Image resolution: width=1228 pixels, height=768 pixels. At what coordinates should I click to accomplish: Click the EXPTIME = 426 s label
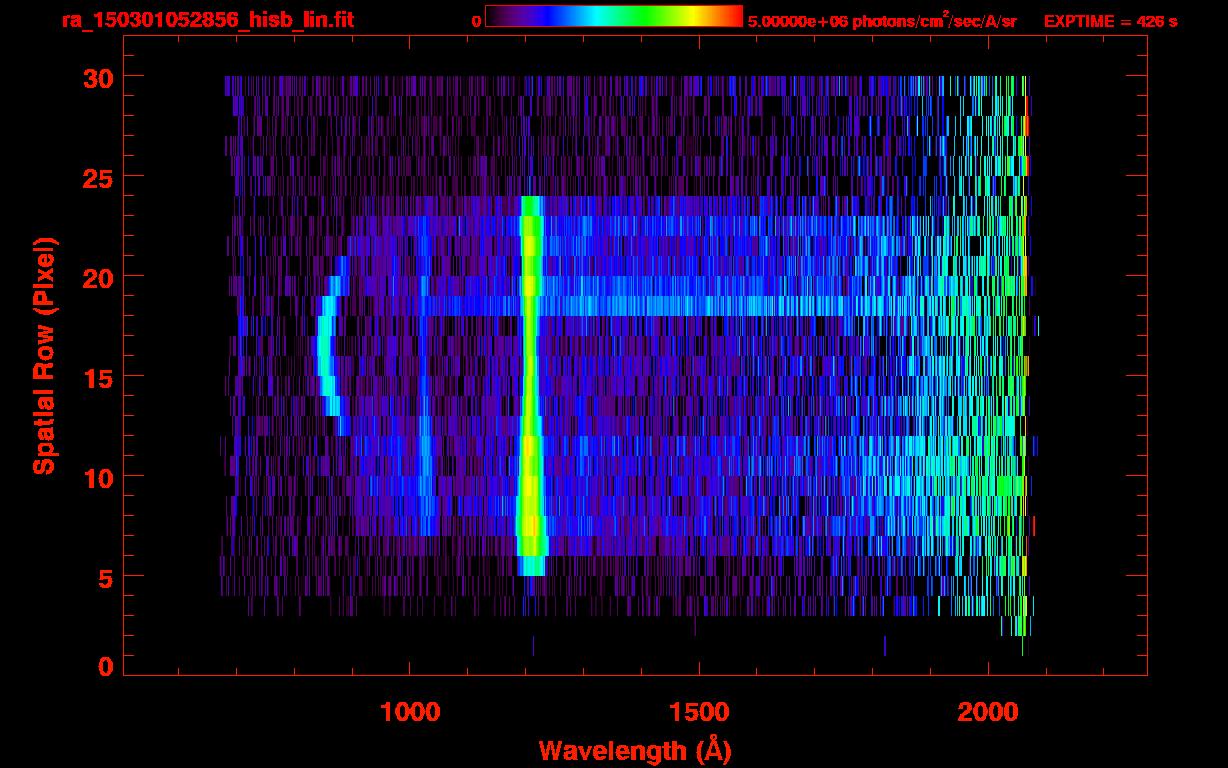click(1110, 20)
